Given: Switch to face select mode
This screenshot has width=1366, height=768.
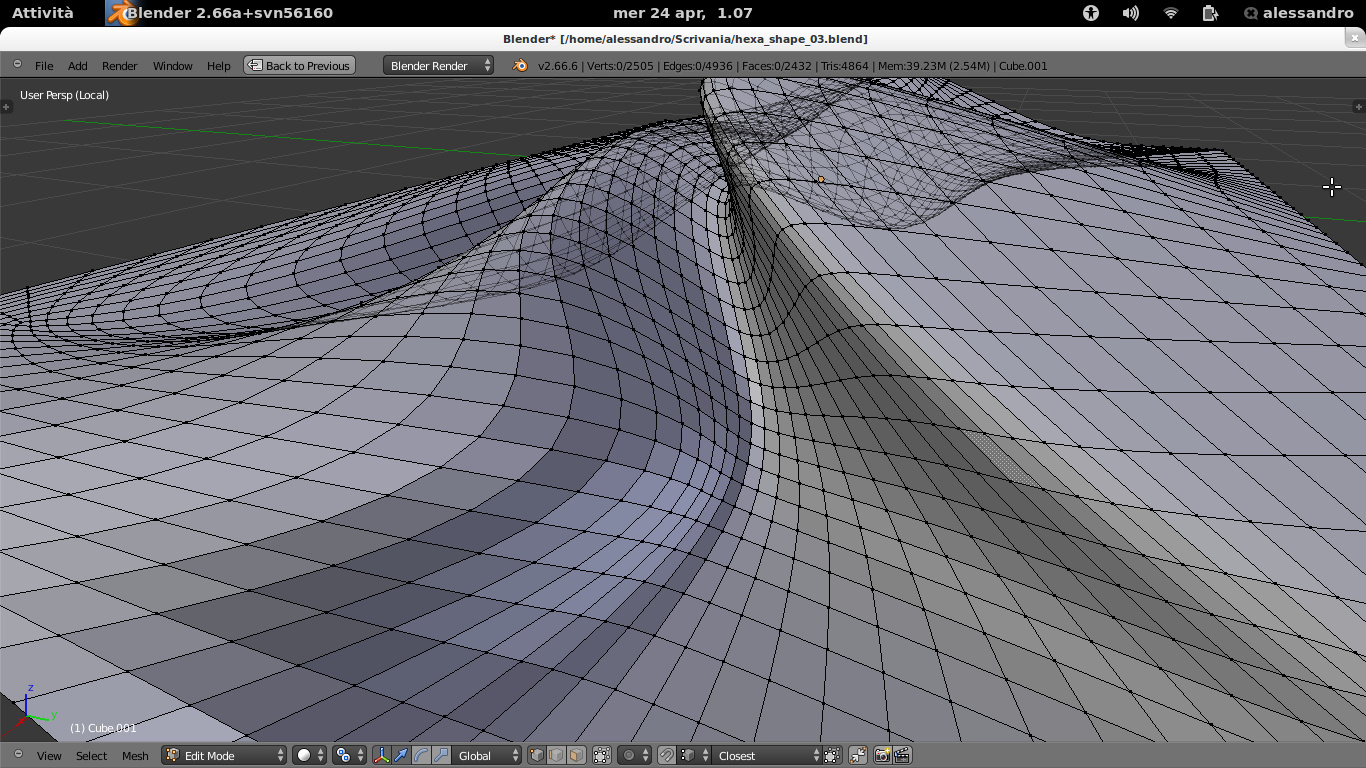Looking at the screenshot, I should click(x=575, y=756).
